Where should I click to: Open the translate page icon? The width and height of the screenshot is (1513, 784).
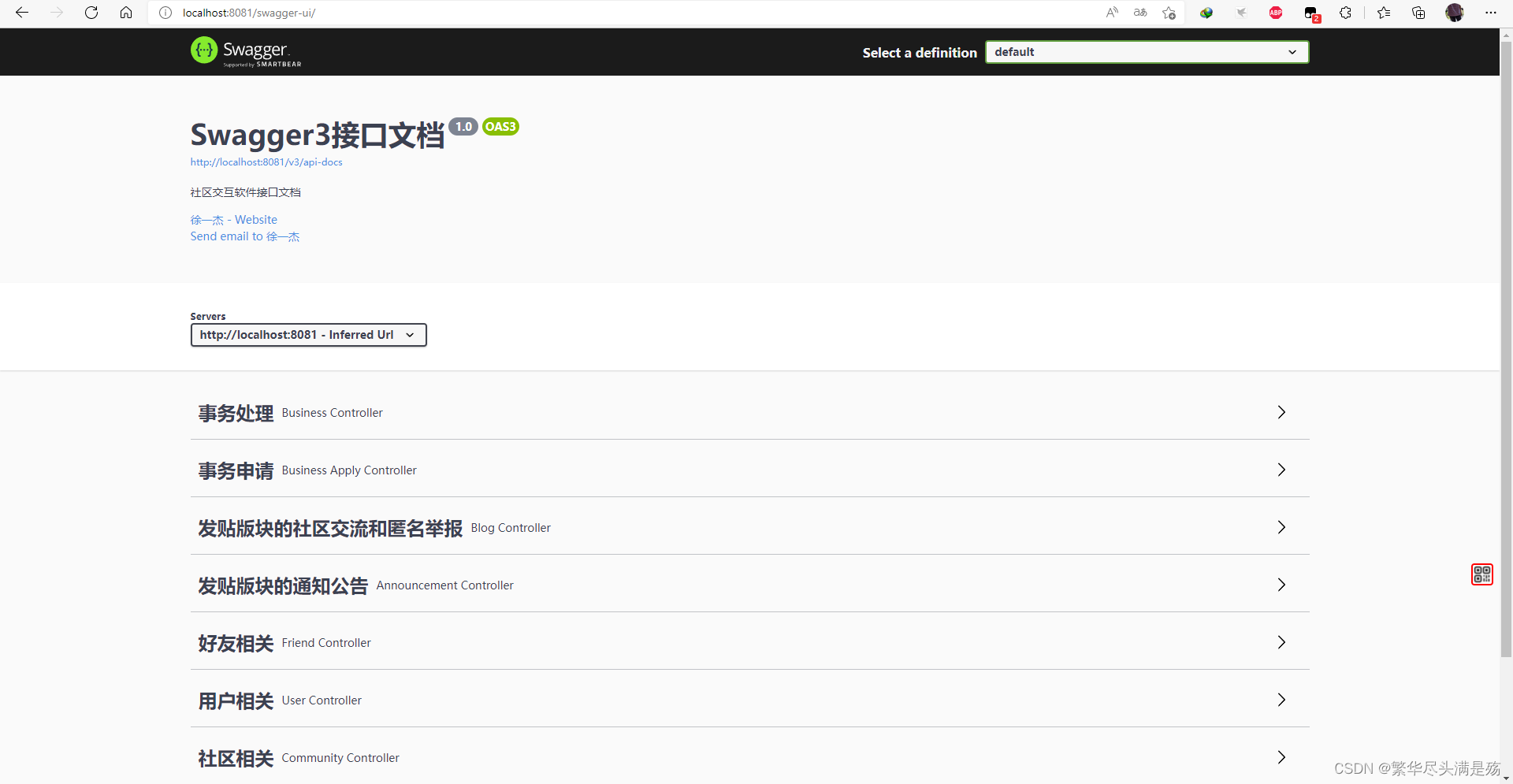pos(1140,13)
